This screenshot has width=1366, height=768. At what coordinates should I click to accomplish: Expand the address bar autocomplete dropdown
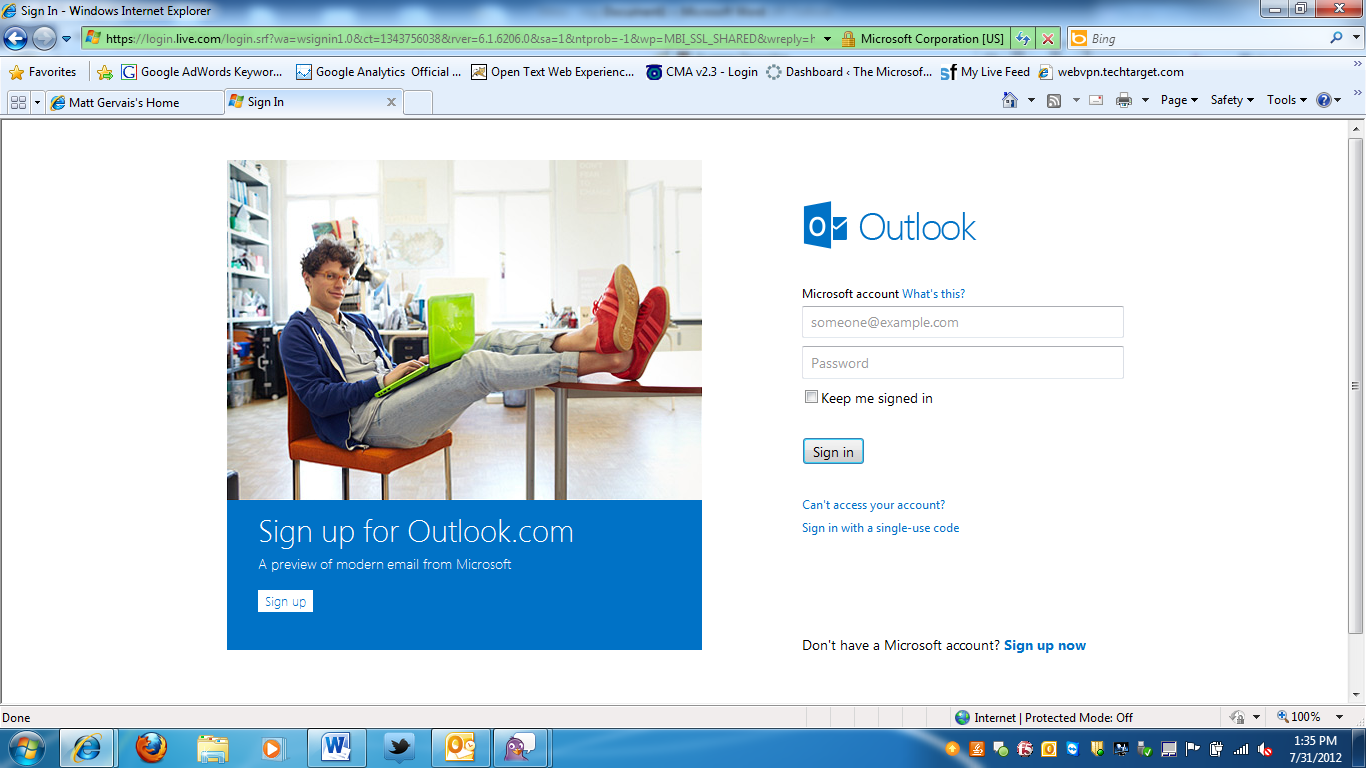click(x=827, y=39)
